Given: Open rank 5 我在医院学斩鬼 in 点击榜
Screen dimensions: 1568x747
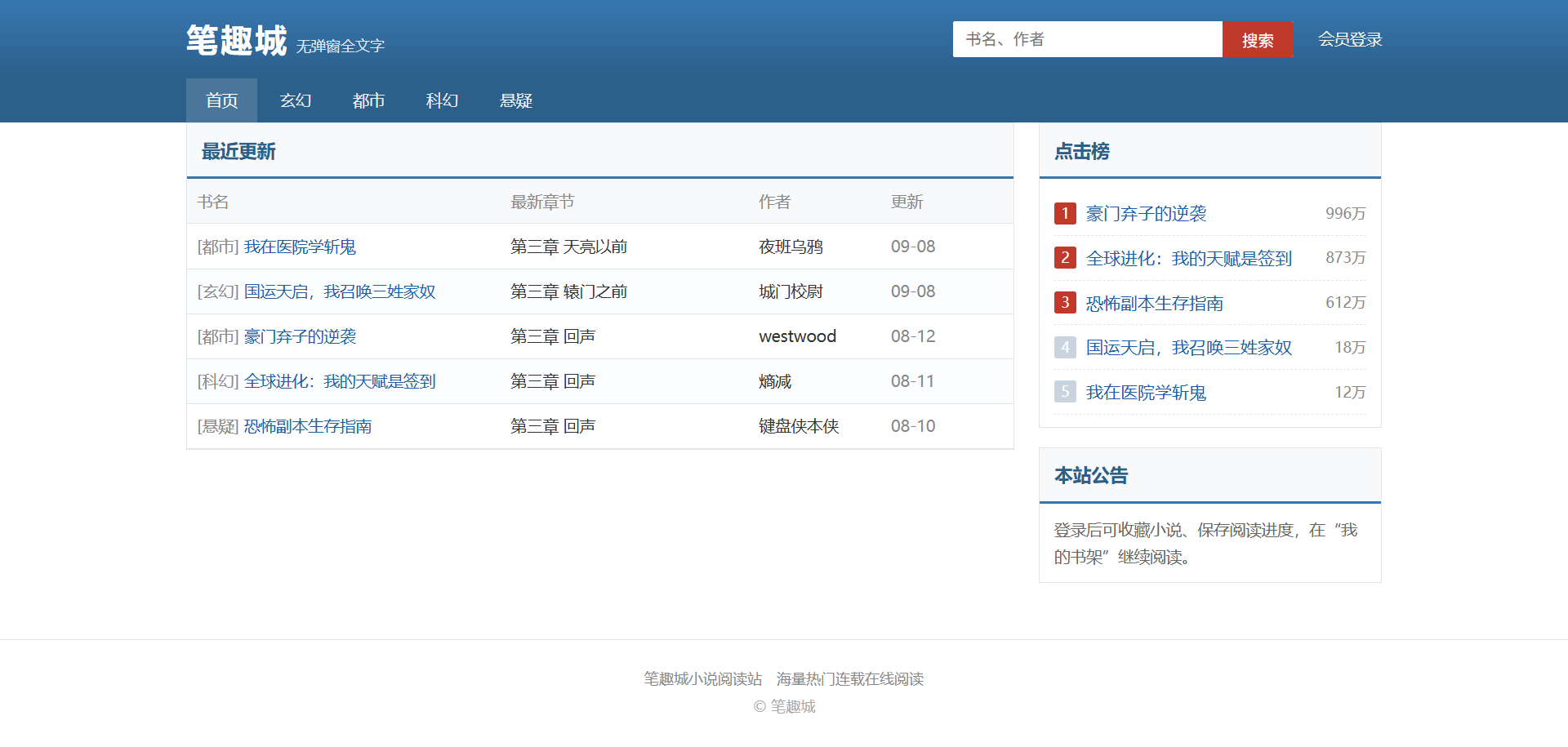Looking at the screenshot, I should (1146, 393).
